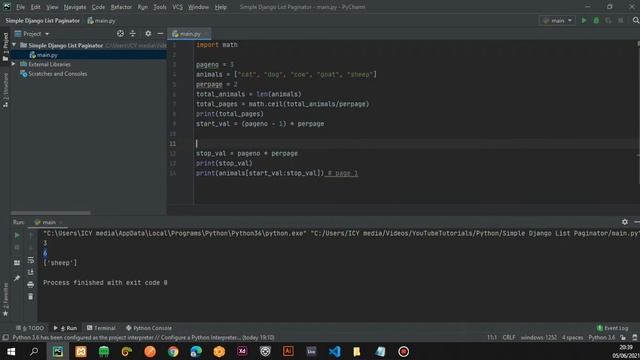Click the restore layout icon in the Run panel
This screenshot has height=360, width=640.
pos(17,262)
